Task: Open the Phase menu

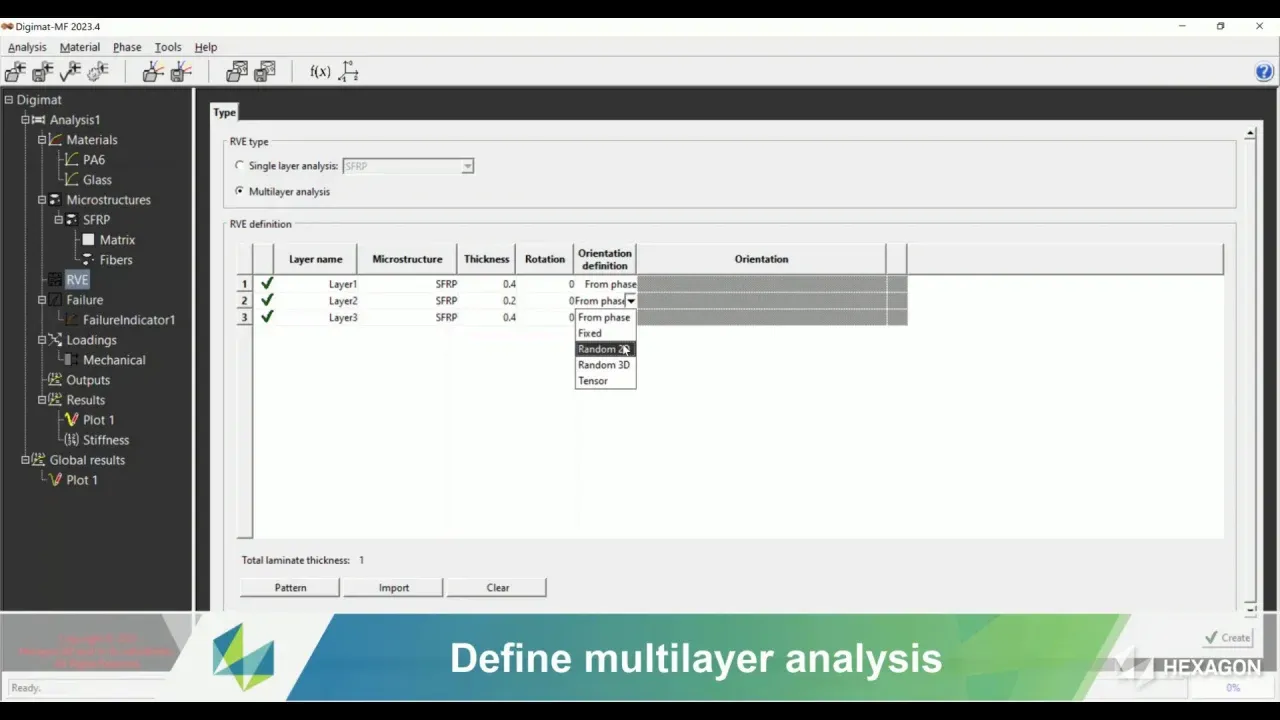Action: point(127,47)
